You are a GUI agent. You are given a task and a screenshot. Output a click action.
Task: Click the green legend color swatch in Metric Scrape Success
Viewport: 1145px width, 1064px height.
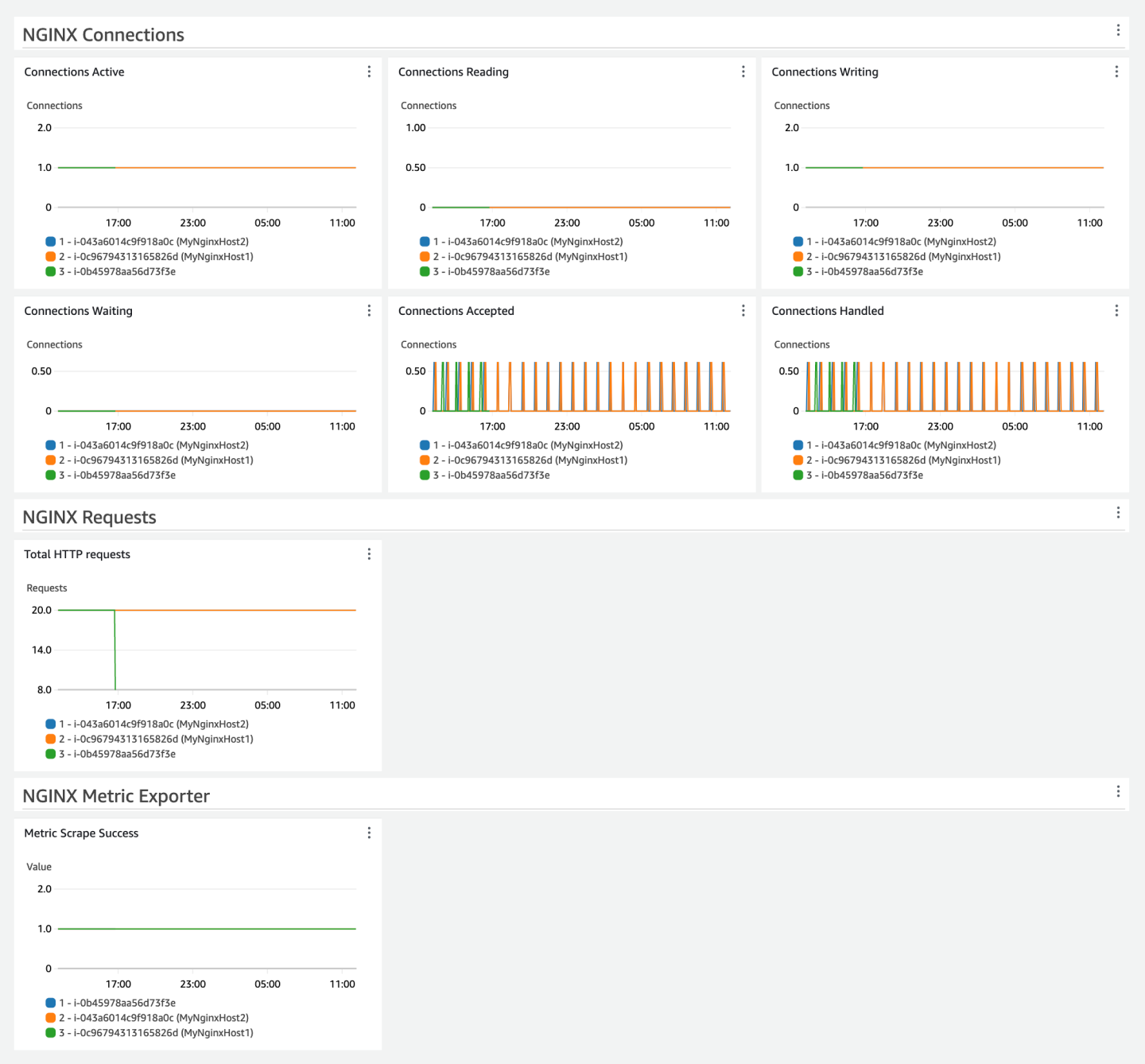coord(49,1032)
